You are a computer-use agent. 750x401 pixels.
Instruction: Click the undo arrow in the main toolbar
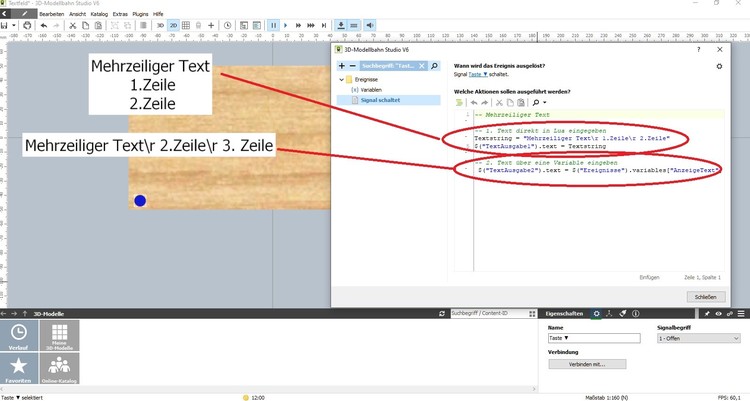[x=44, y=25]
